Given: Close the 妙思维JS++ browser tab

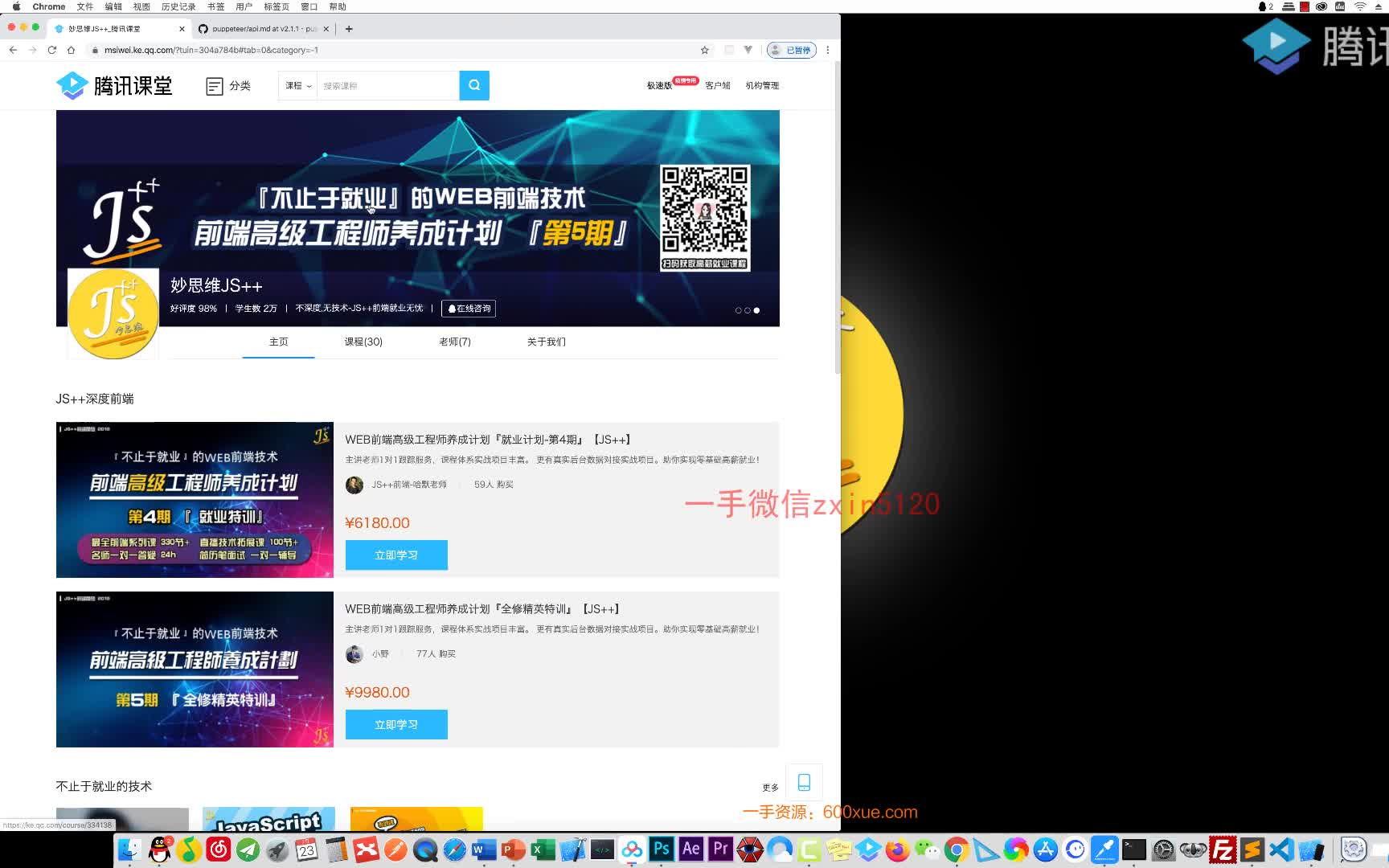Looking at the screenshot, I should [182, 29].
